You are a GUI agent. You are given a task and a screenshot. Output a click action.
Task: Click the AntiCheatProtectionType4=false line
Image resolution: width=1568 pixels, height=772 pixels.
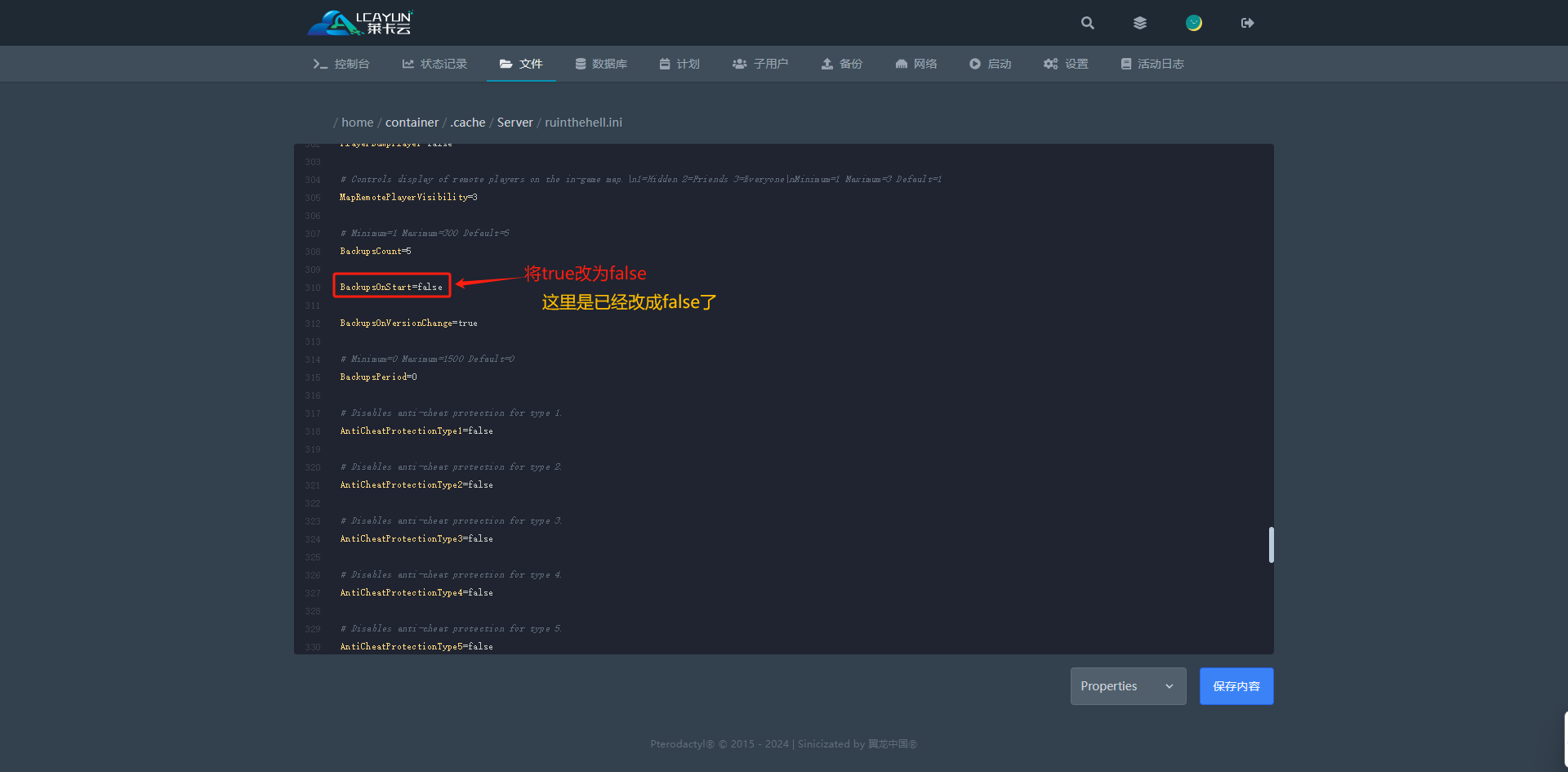pyautogui.click(x=416, y=593)
